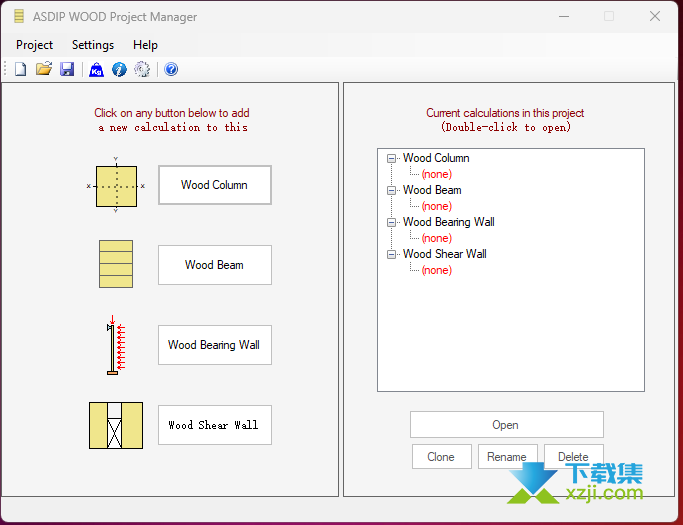Click the ASDIP WOOD title bar app icon

point(19,16)
